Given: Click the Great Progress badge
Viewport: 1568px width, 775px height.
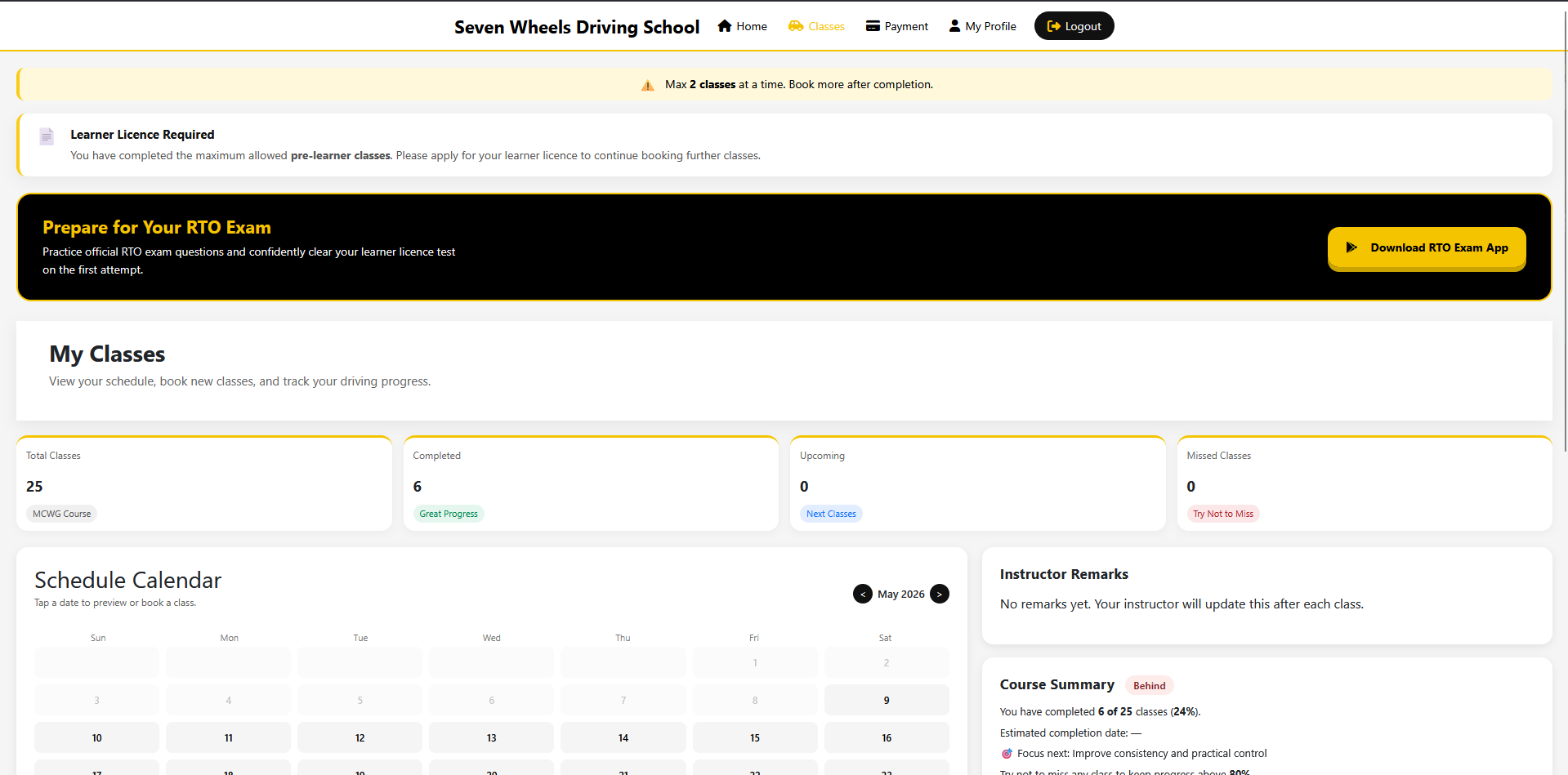Looking at the screenshot, I should pyautogui.click(x=449, y=514).
